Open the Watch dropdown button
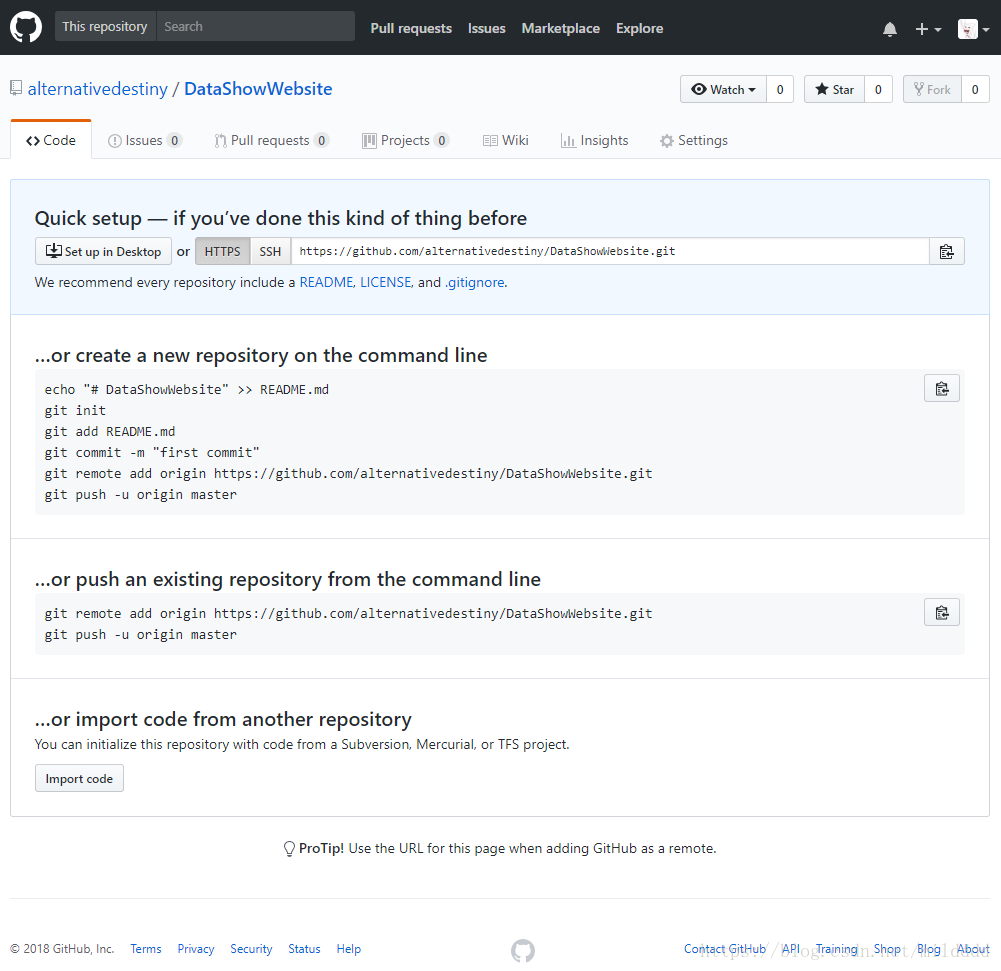 [723, 89]
